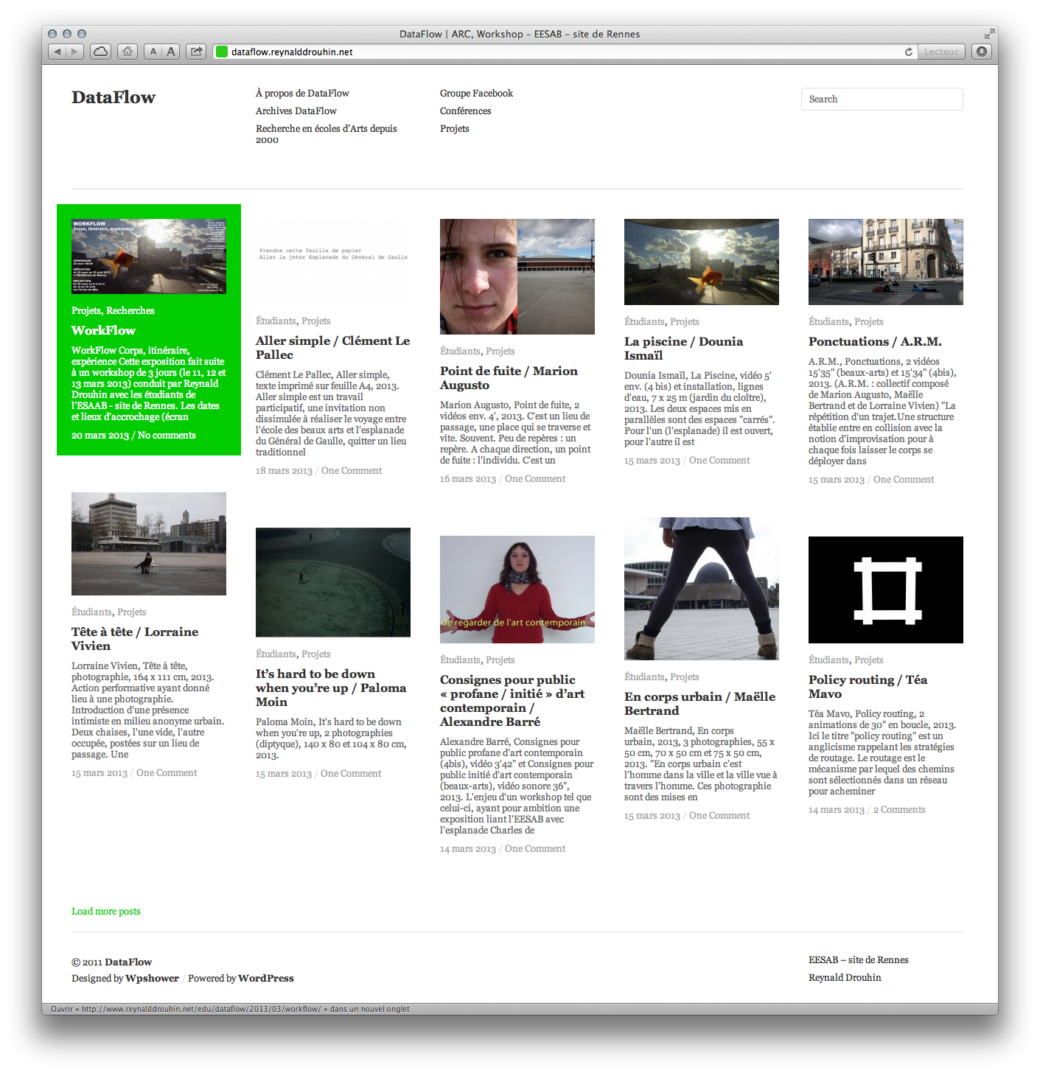Open 2 Comments under Policy routing
This screenshot has width=1040, height=1073.
899,810
